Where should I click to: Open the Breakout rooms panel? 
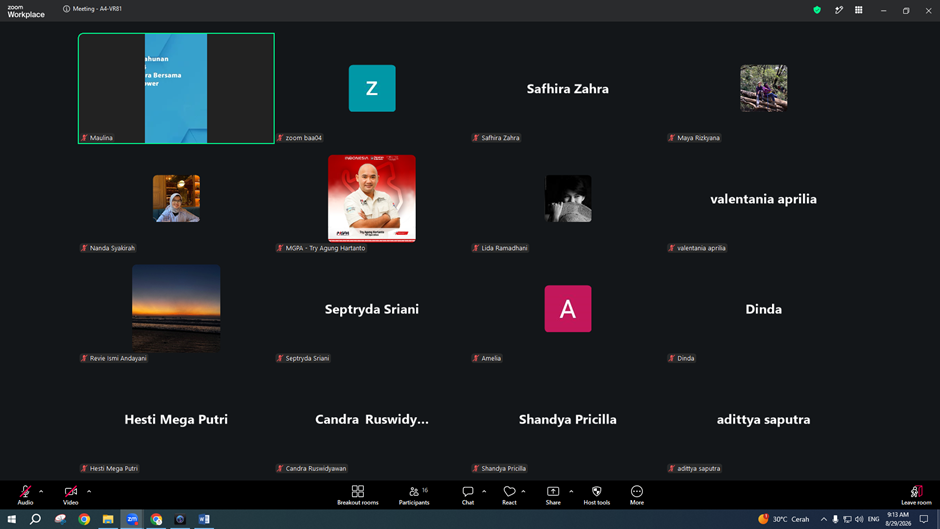coord(357,495)
